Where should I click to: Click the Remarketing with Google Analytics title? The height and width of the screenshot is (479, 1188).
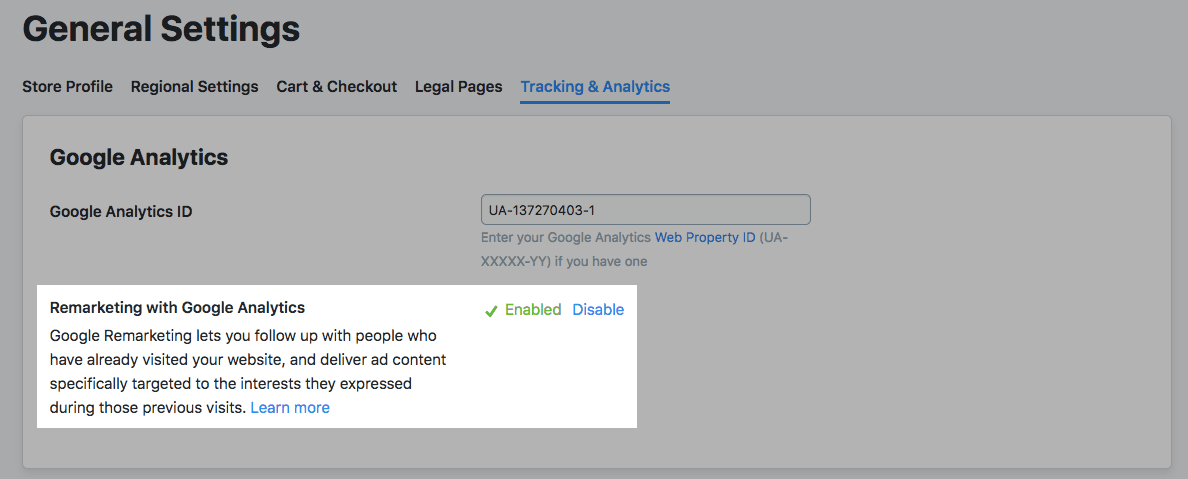tap(177, 308)
